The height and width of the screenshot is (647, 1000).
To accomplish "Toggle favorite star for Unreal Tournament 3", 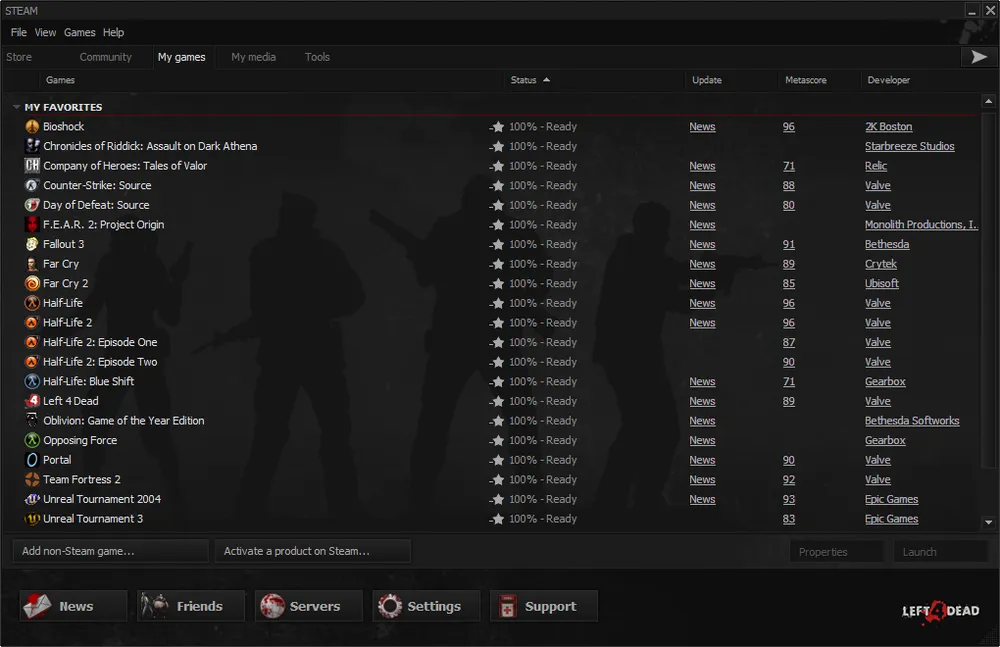I will point(497,519).
